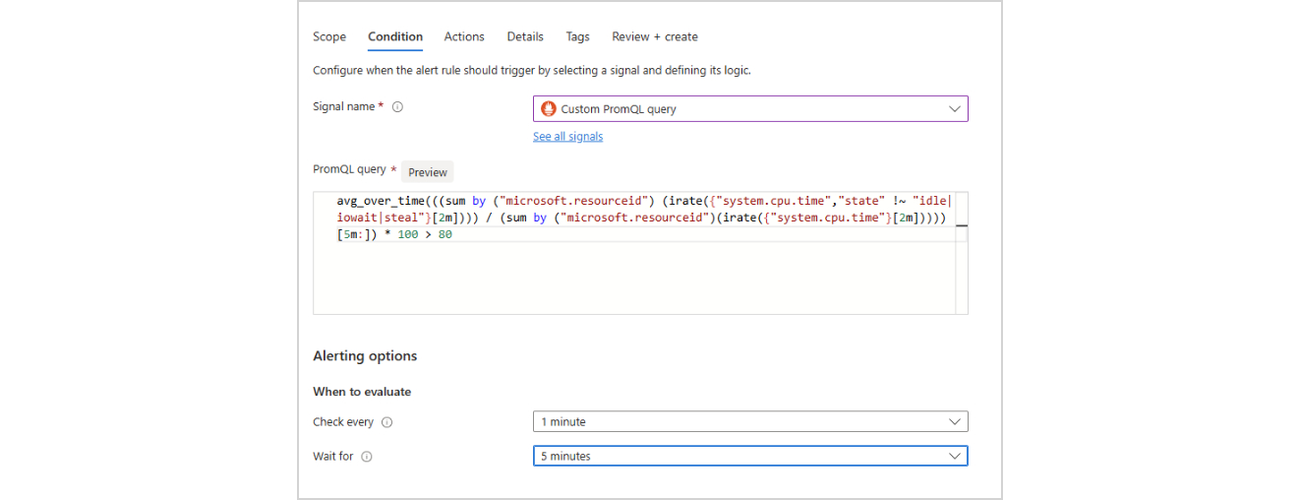
Task: Switch to the Scope tab
Action: (329, 37)
